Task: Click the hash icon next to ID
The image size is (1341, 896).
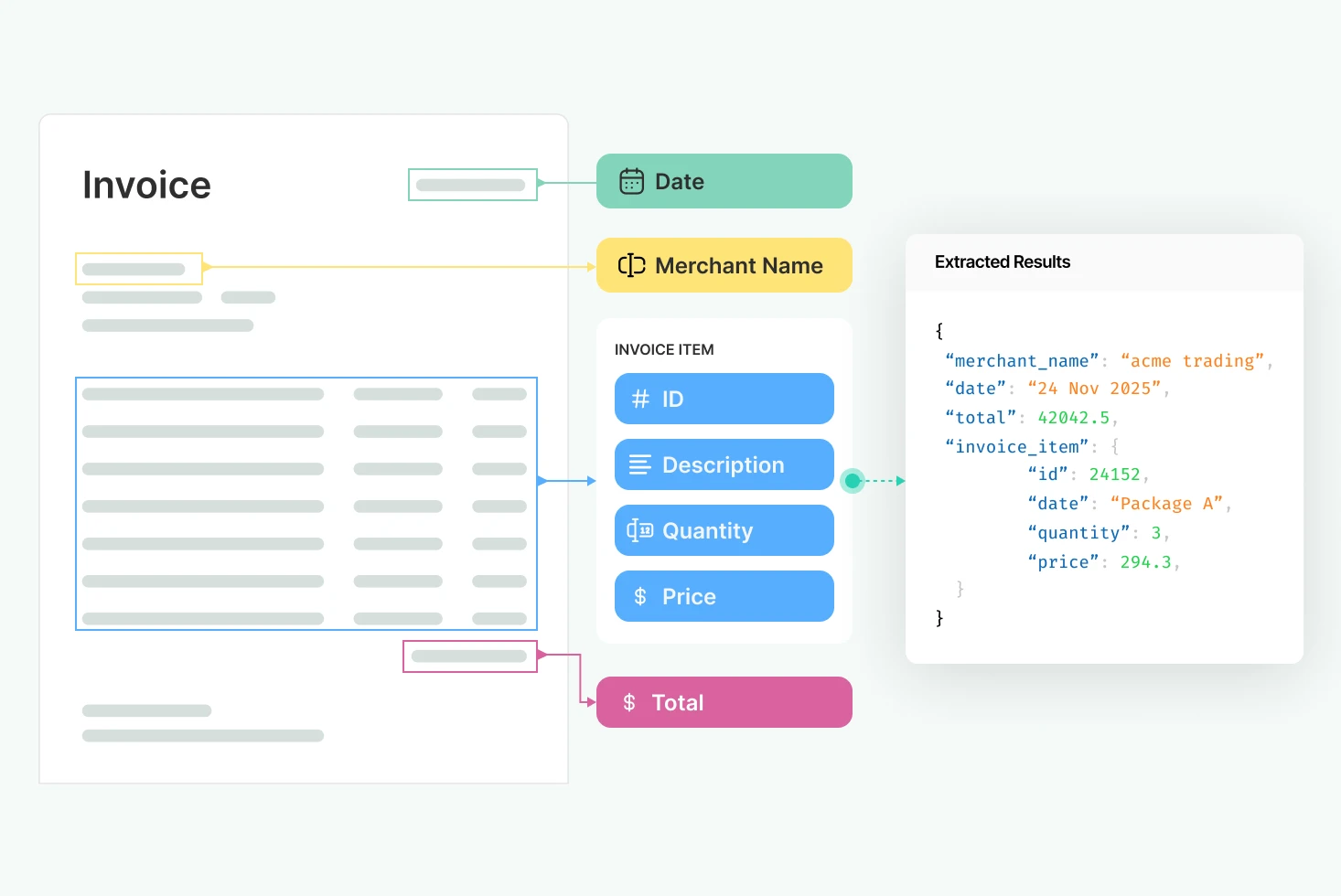Action: click(x=640, y=399)
